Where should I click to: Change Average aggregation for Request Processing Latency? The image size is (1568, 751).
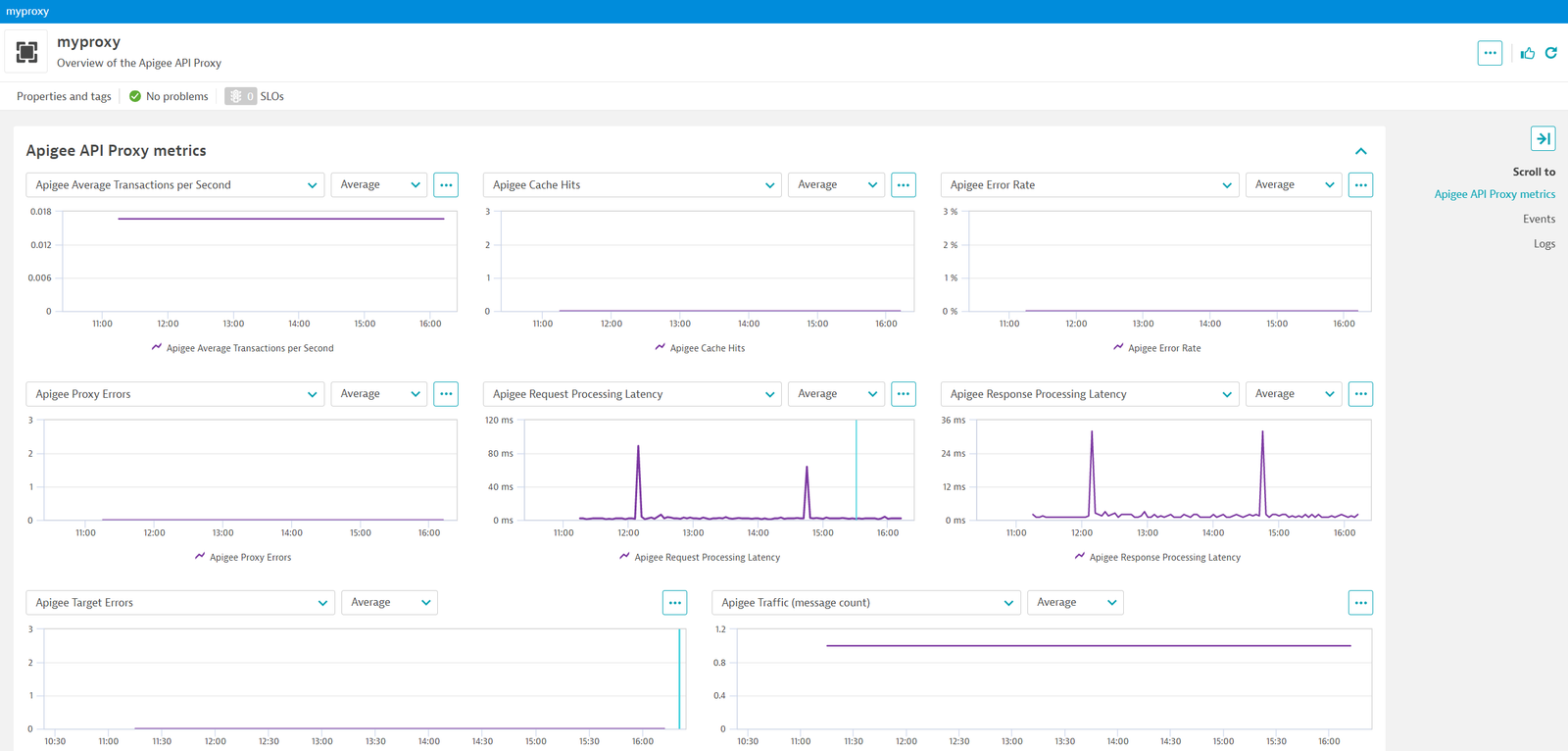pyautogui.click(x=837, y=394)
